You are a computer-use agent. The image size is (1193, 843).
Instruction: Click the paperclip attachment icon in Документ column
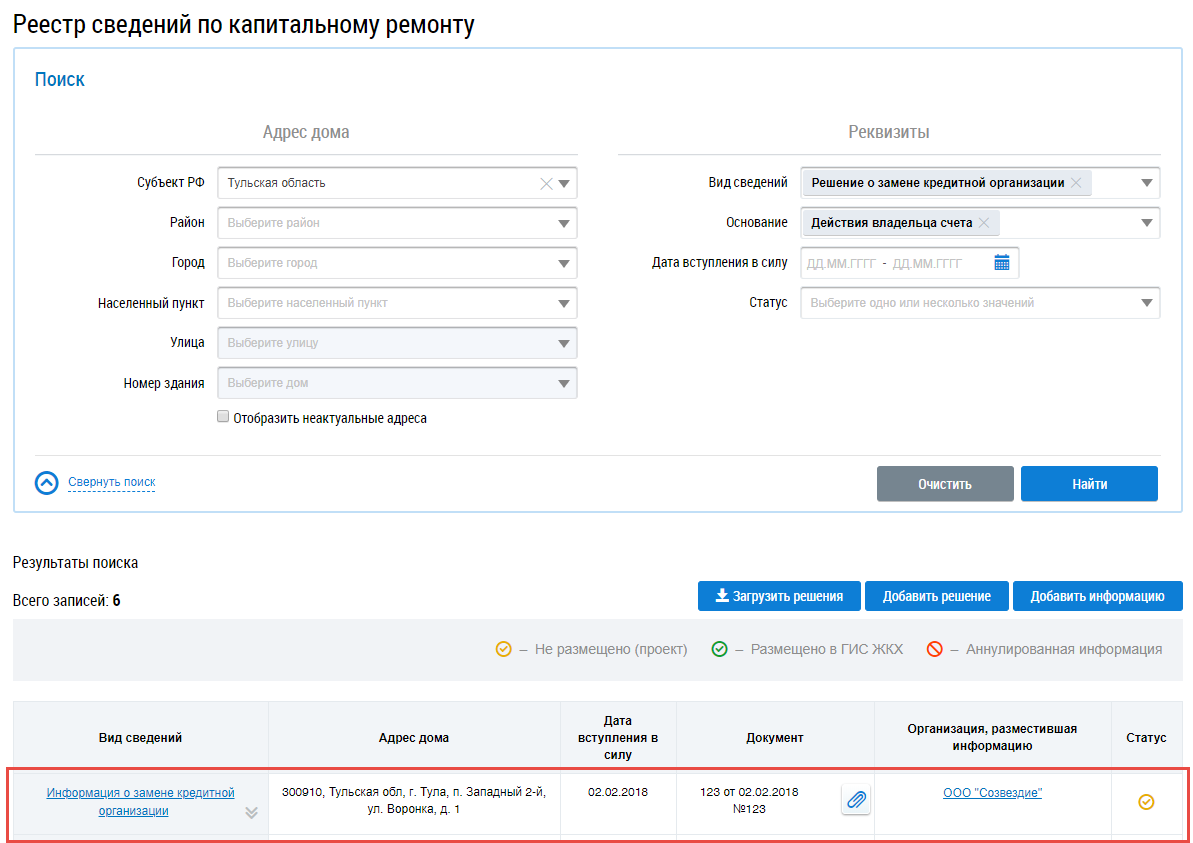coord(856,800)
